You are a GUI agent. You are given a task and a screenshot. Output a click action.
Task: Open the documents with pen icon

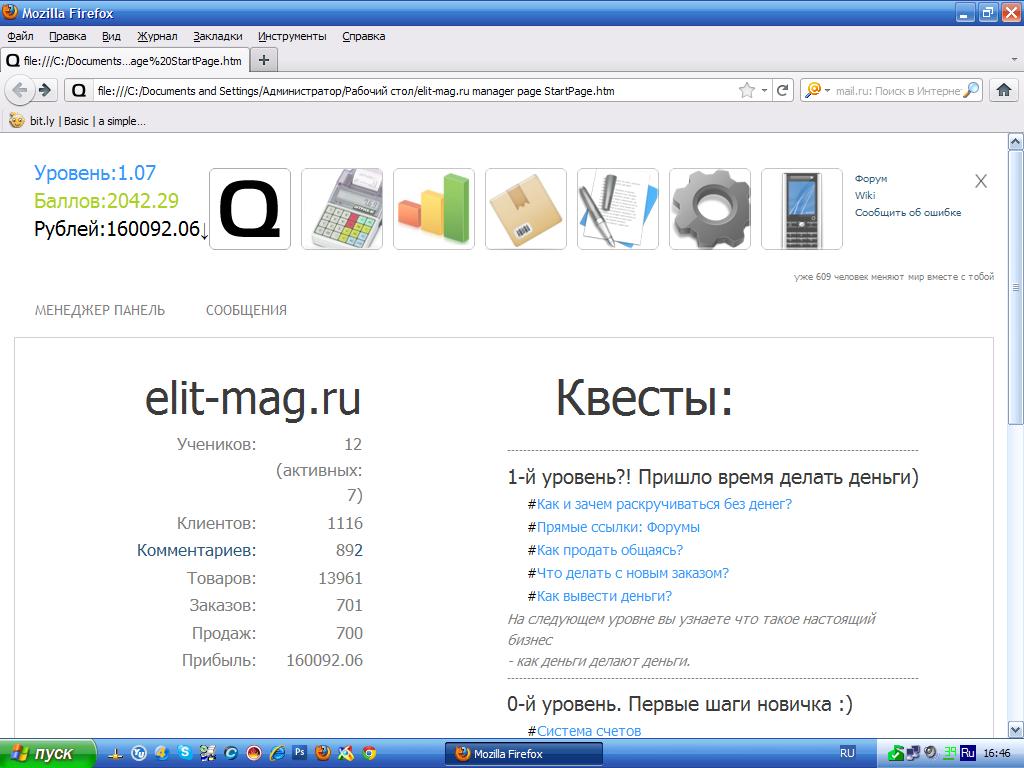(x=617, y=208)
